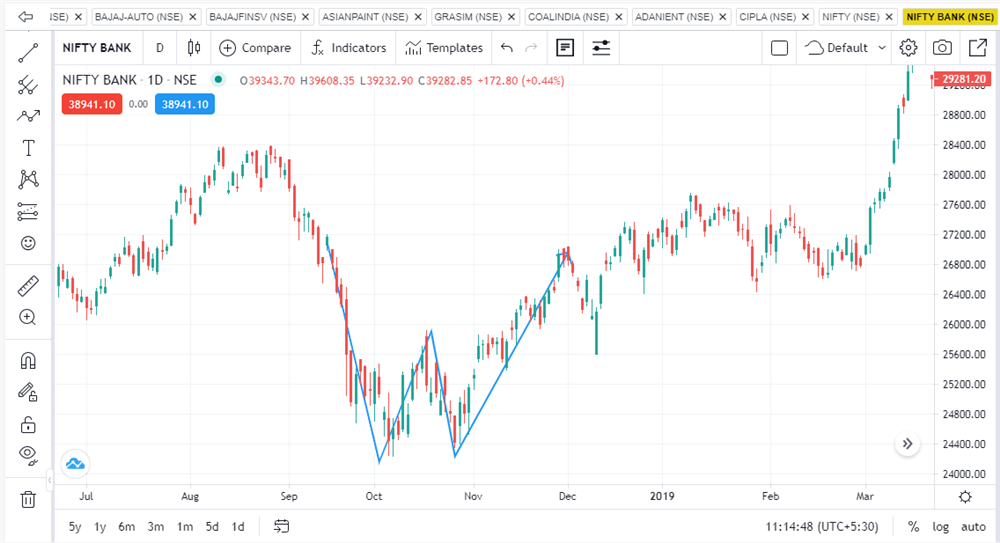Change the D interval selector
The height and width of the screenshot is (543, 1000).
click(160, 48)
